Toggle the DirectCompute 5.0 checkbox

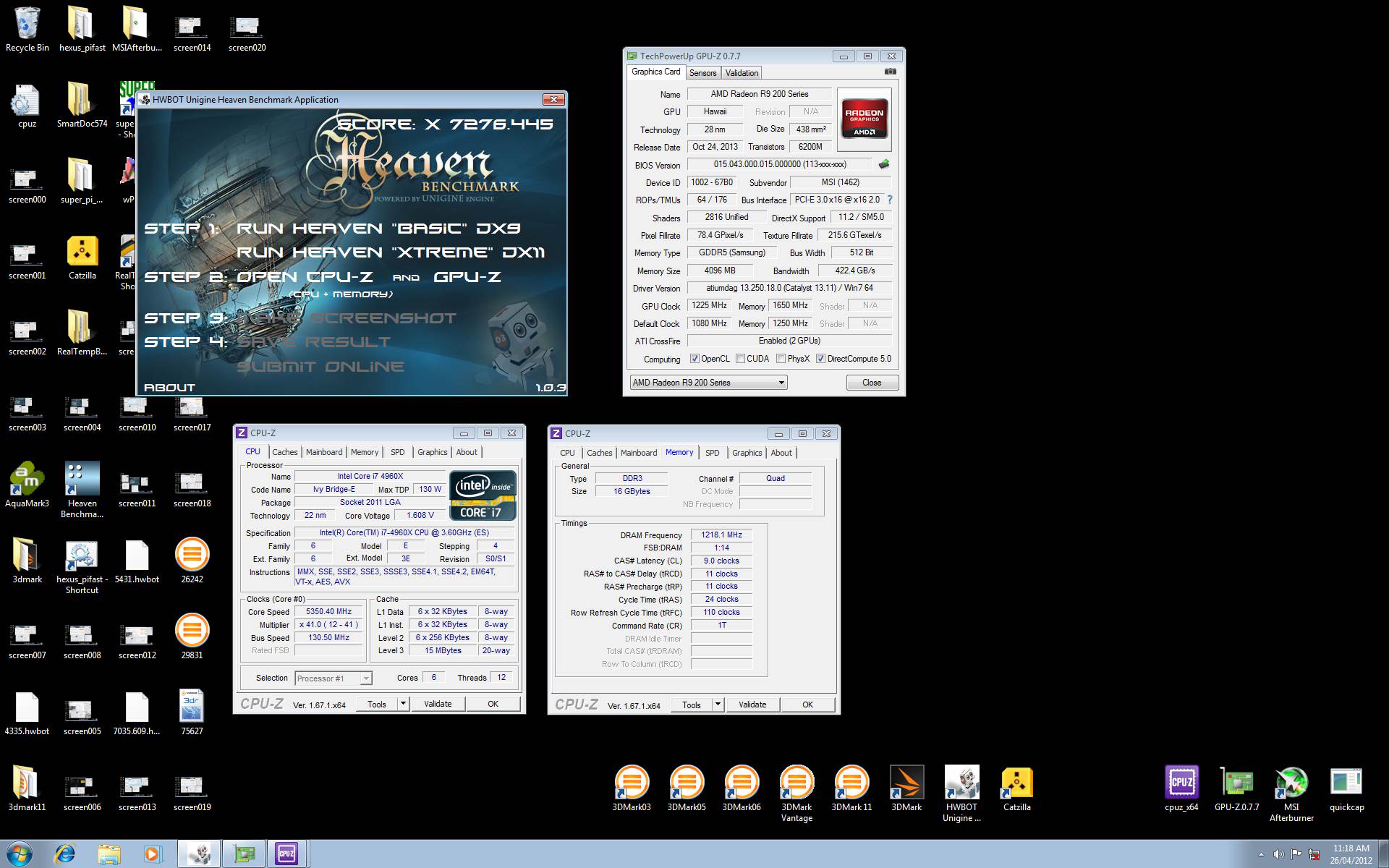[820, 359]
